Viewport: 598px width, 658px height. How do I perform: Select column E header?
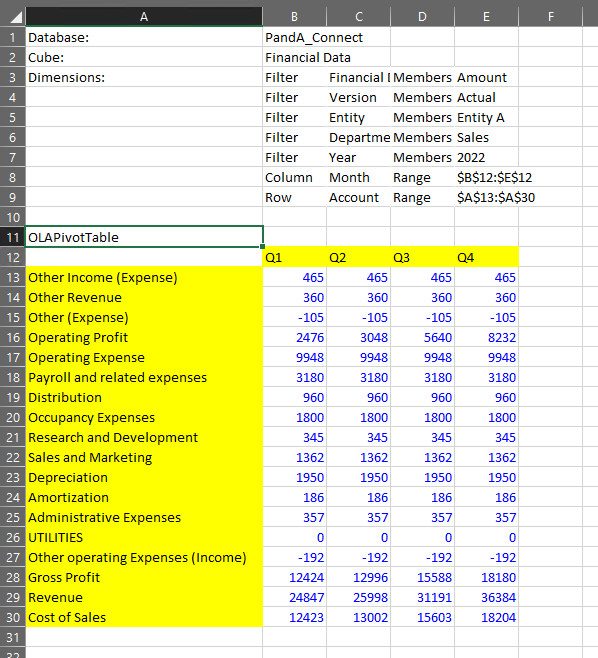486,16
